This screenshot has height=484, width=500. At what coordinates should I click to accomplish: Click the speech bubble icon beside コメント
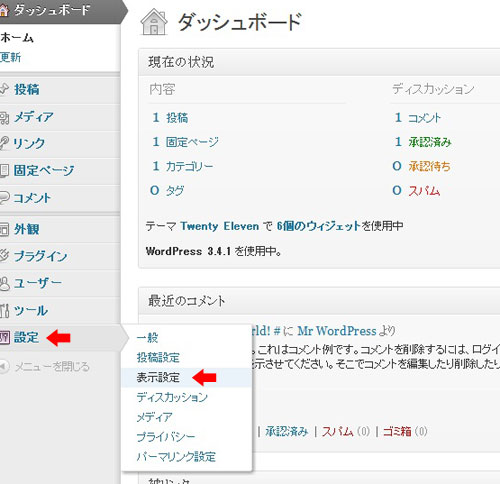[x=4, y=198]
